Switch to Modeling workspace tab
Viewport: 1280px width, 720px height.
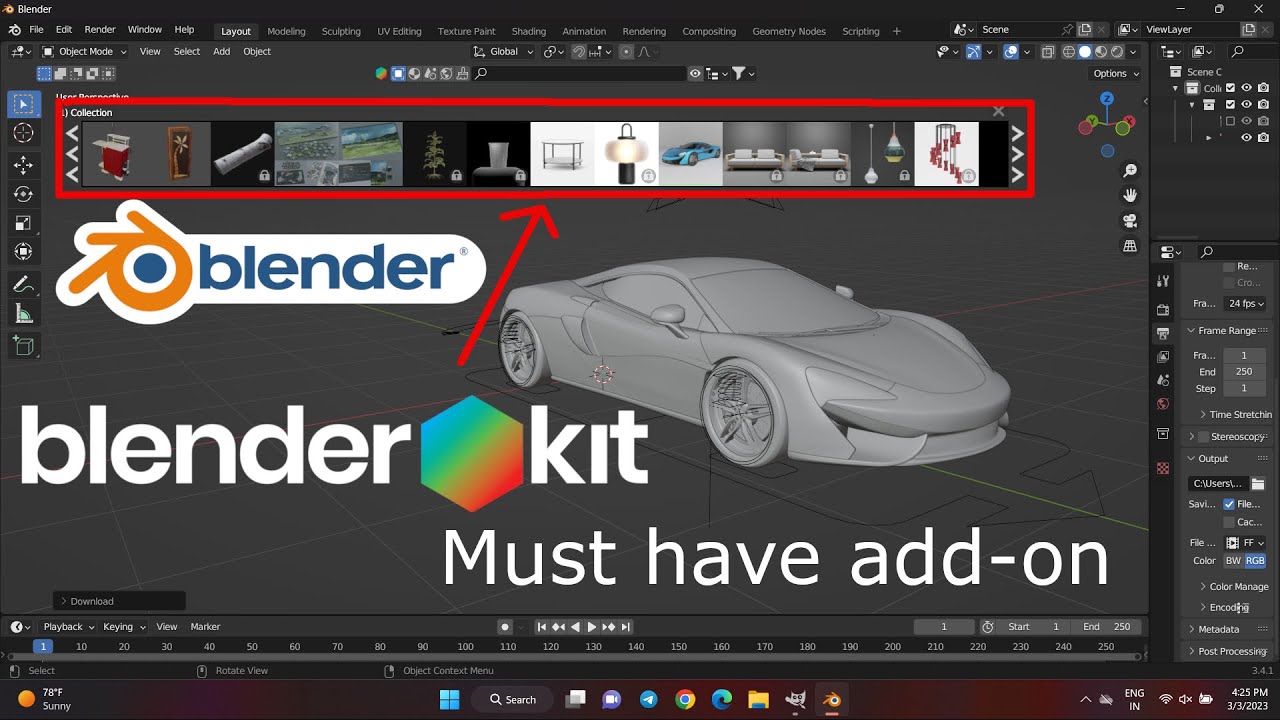286,31
